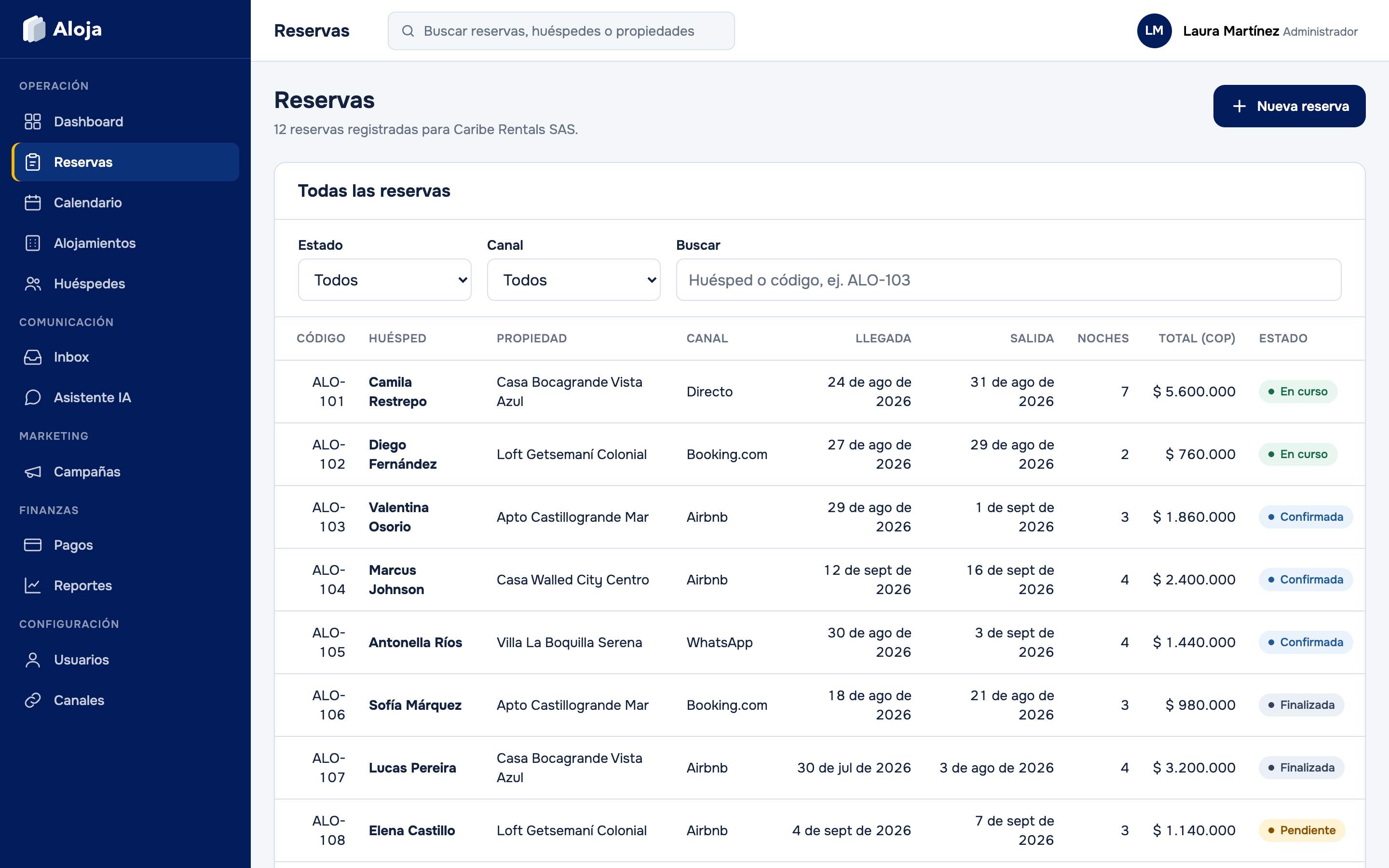Click the Reservas clipboard icon in sidebar

[33, 163]
